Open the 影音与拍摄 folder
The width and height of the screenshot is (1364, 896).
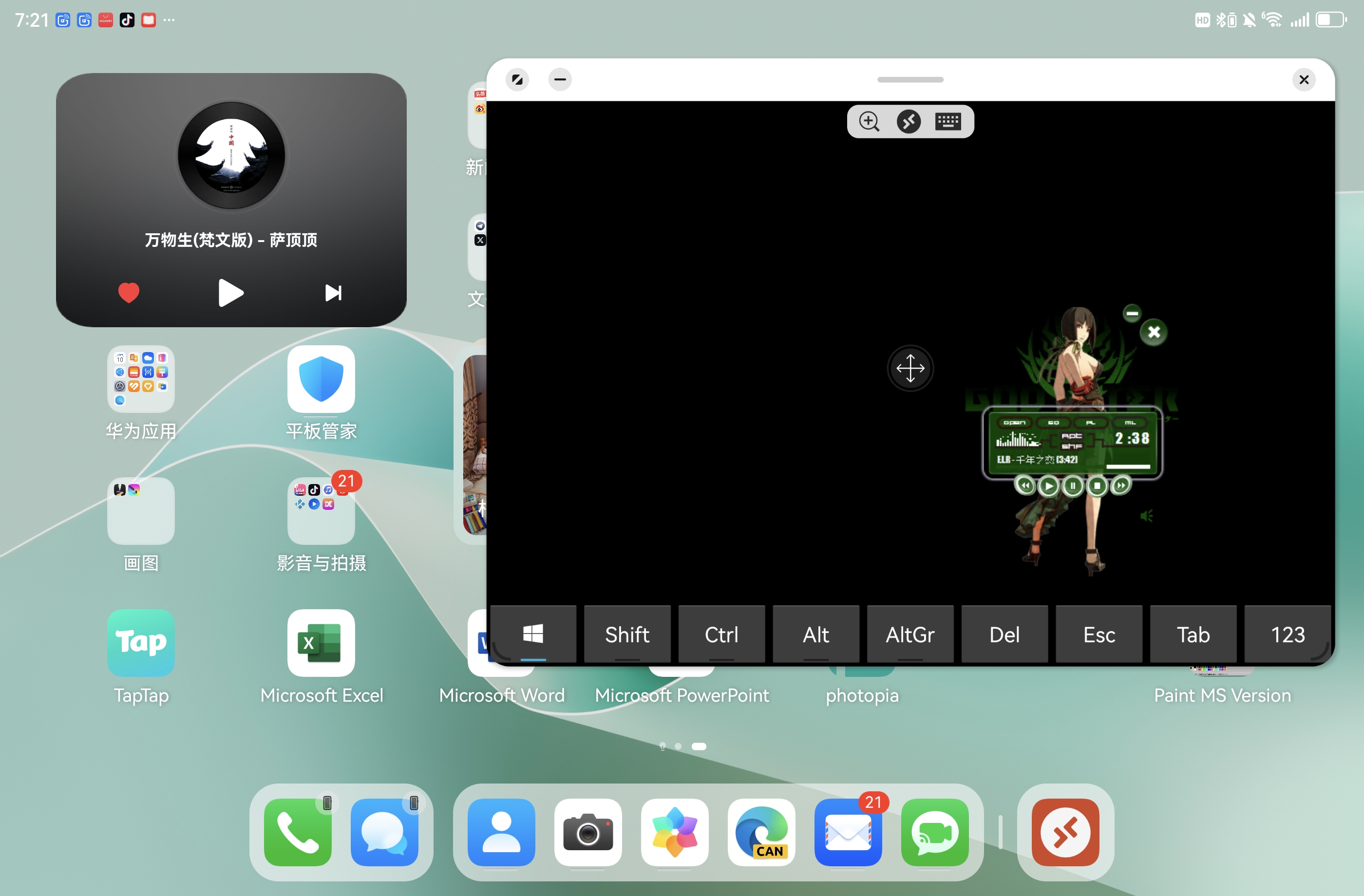tap(321, 510)
